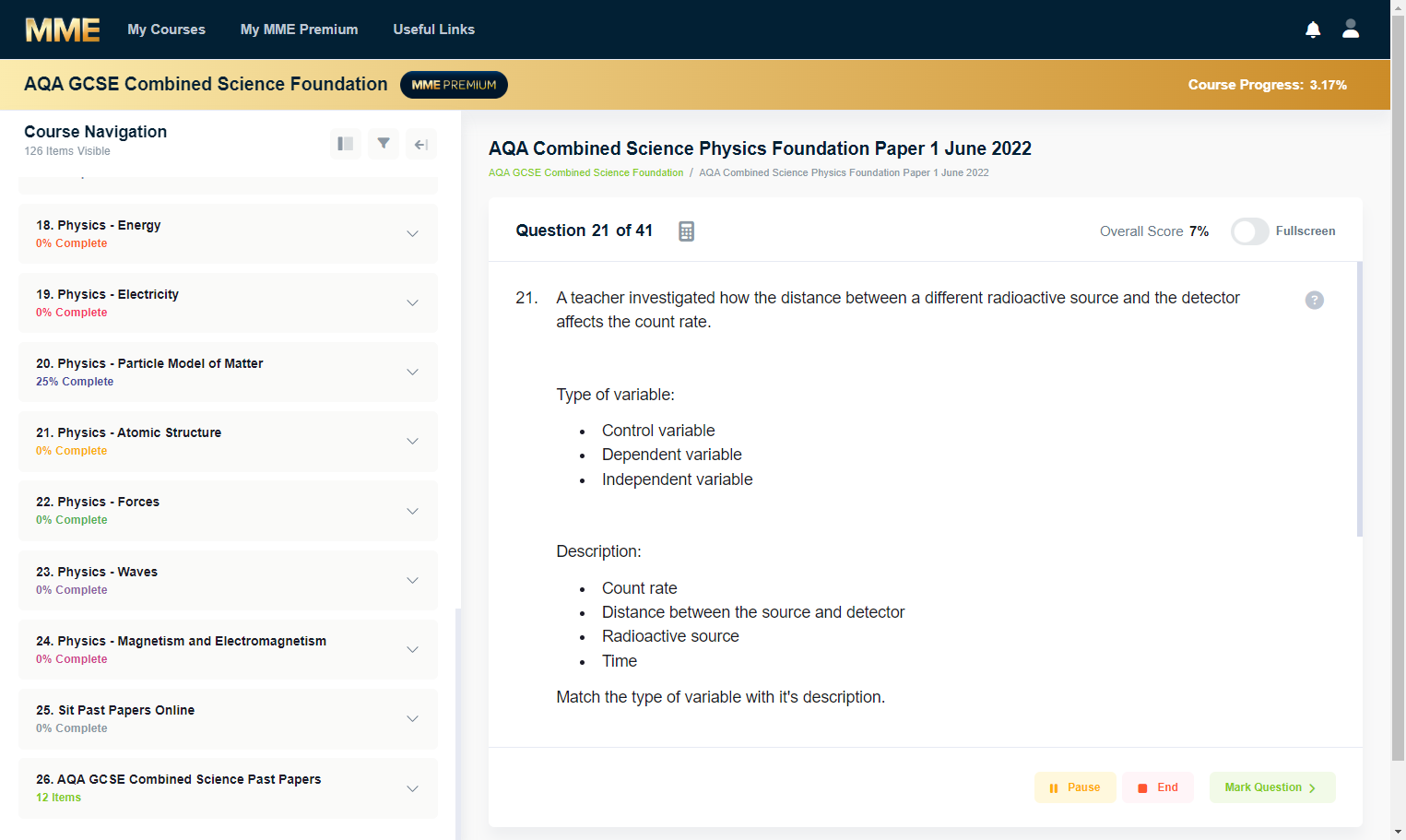Click 'Overall Score 7%' text
This screenshot has width=1406, height=840.
click(x=1153, y=231)
